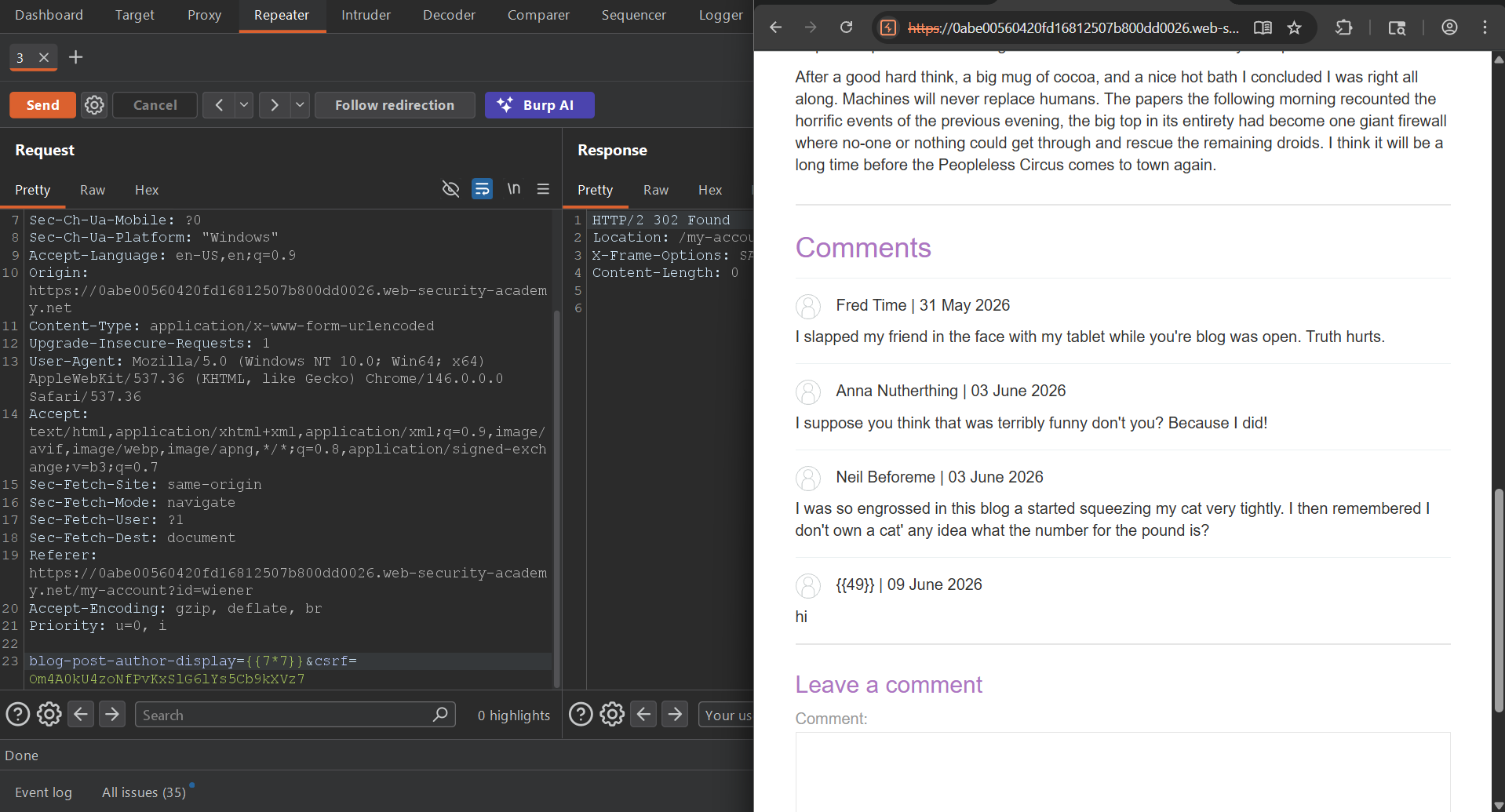Open response search settings gear
Image resolution: width=1505 pixels, height=812 pixels.
pyautogui.click(x=612, y=714)
